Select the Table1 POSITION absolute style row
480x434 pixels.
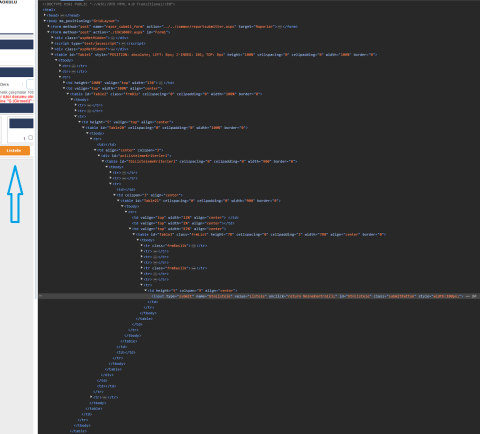coord(215,55)
